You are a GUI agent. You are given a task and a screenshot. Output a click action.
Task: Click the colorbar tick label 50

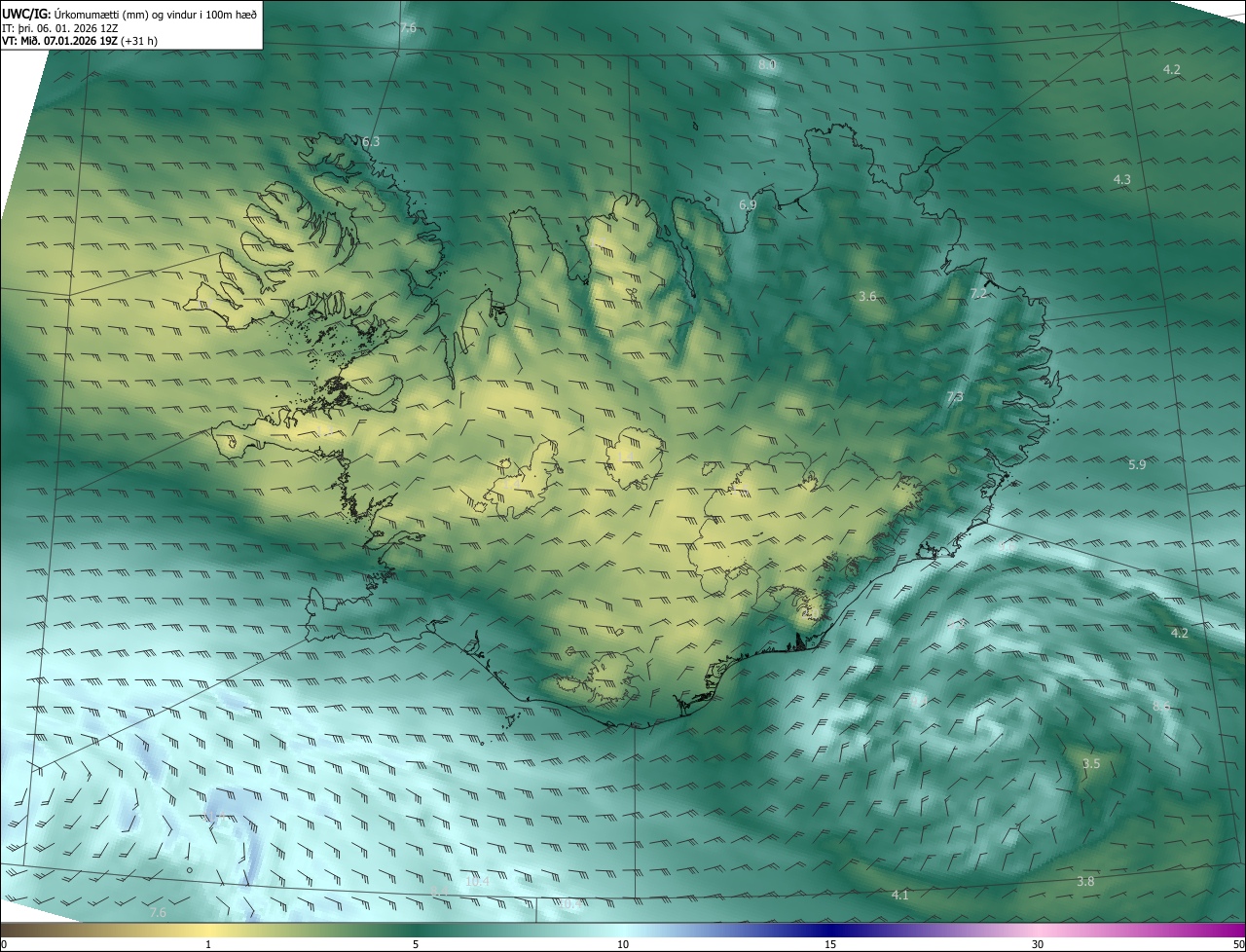(x=1237, y=944)
